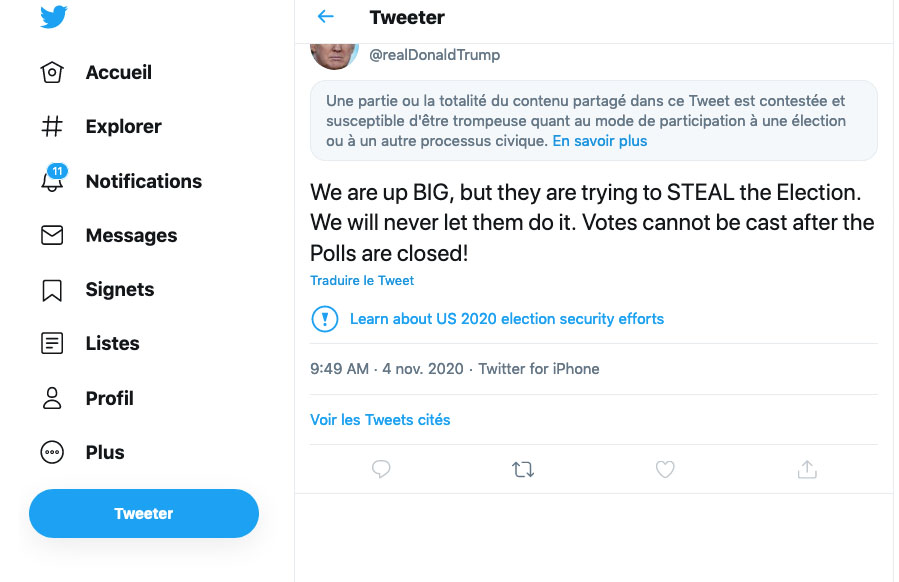Click the En savoir plus link
This screenshot has width=899, height=582.
(600, 141)
